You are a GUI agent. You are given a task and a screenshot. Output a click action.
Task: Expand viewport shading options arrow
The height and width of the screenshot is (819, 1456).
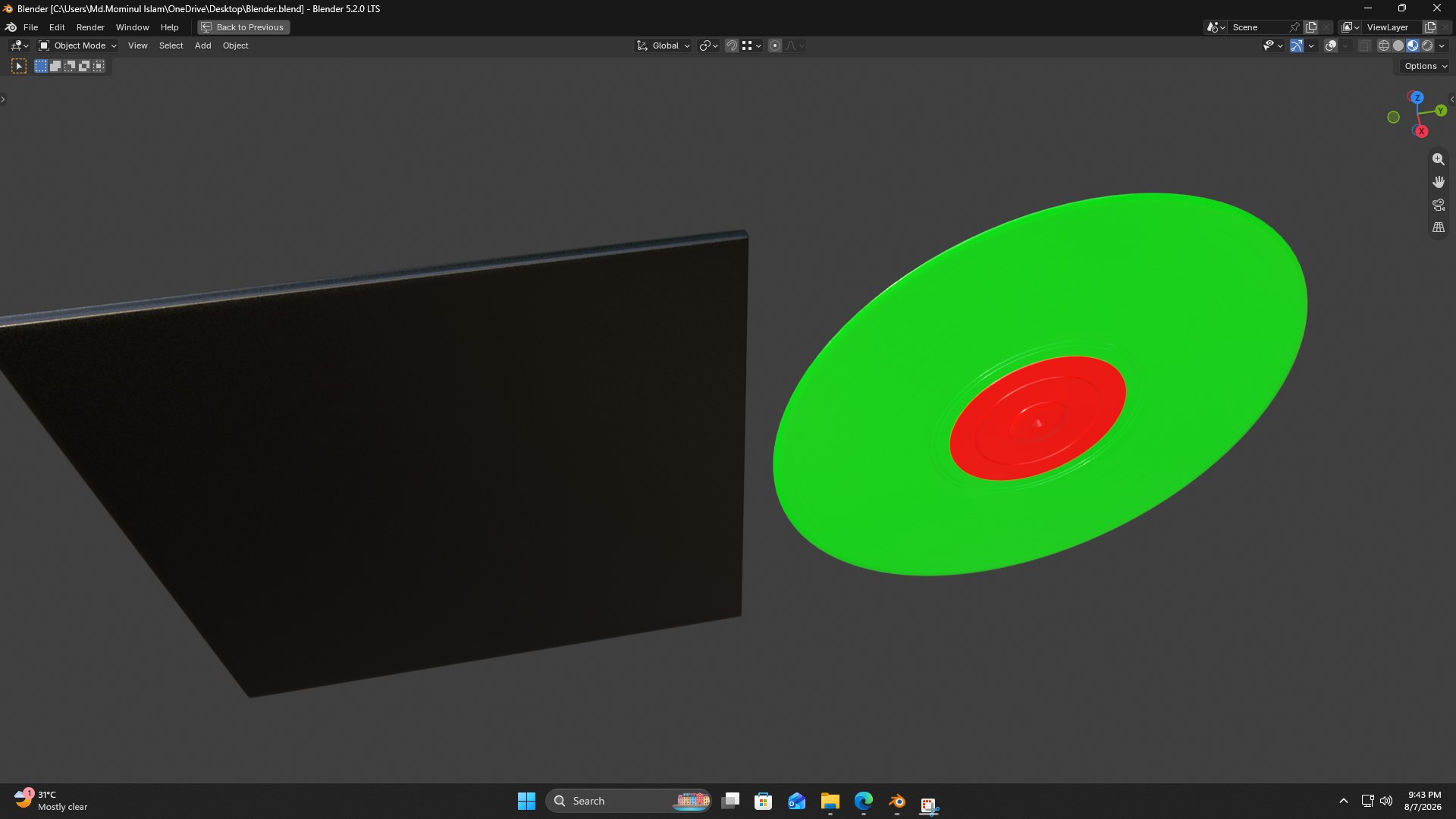tap(1442, 46)
